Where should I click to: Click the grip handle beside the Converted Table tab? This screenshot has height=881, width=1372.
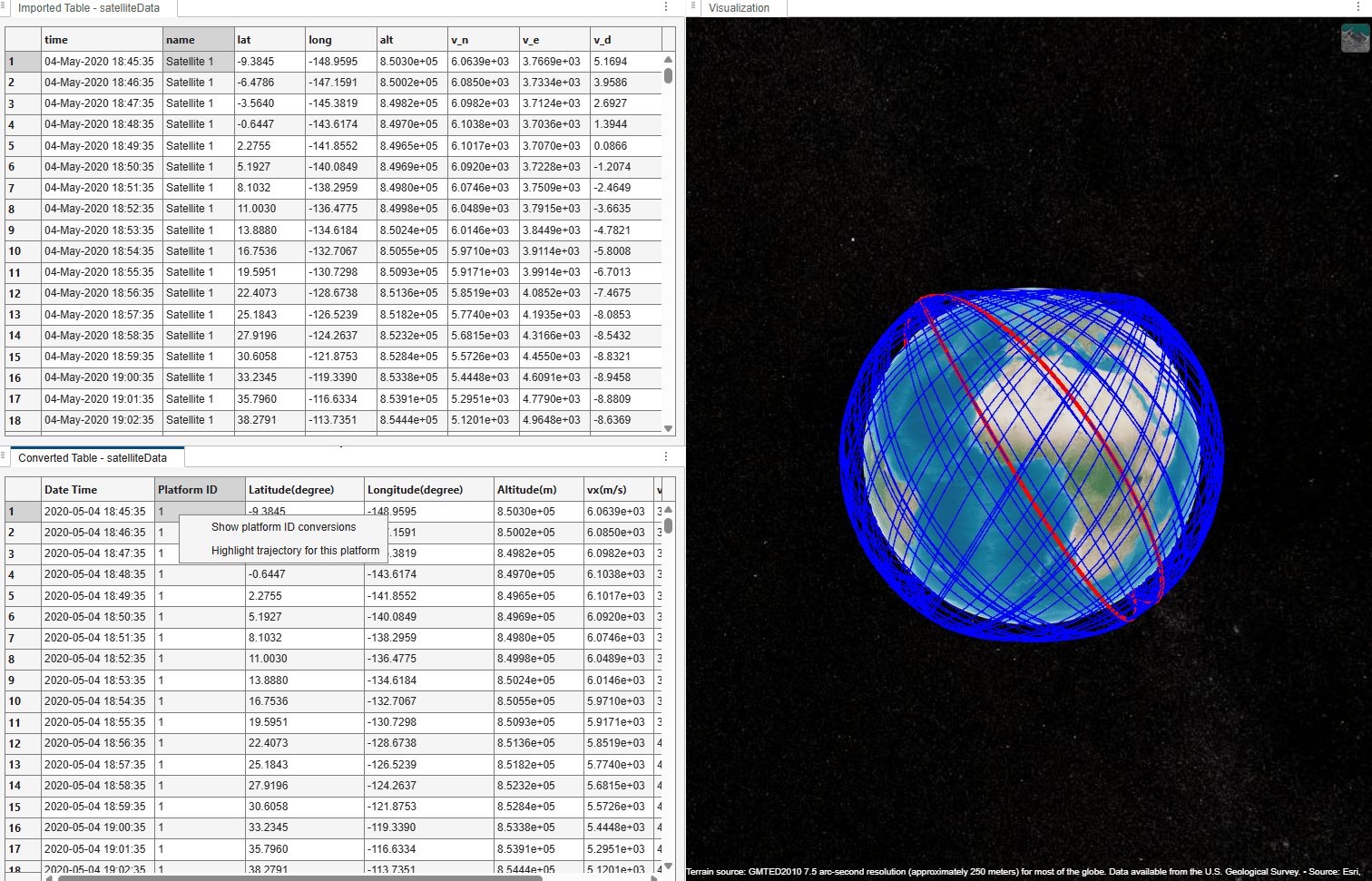coord(5,456)
